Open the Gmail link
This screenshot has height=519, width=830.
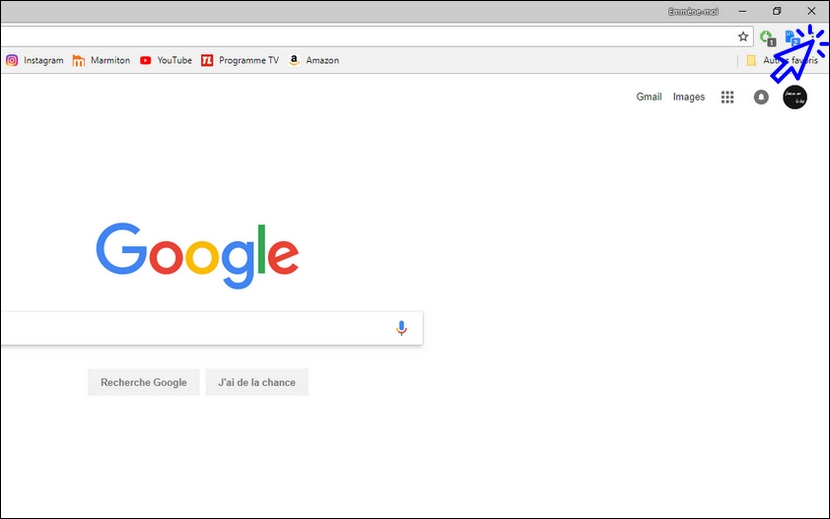click(x=649, y=97)
